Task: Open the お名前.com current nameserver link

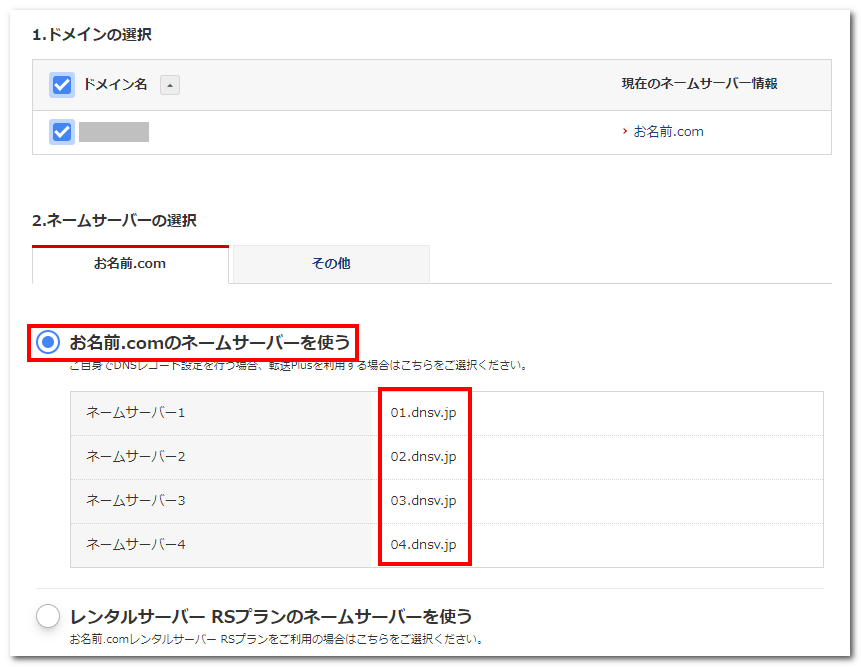Action: 668,132
